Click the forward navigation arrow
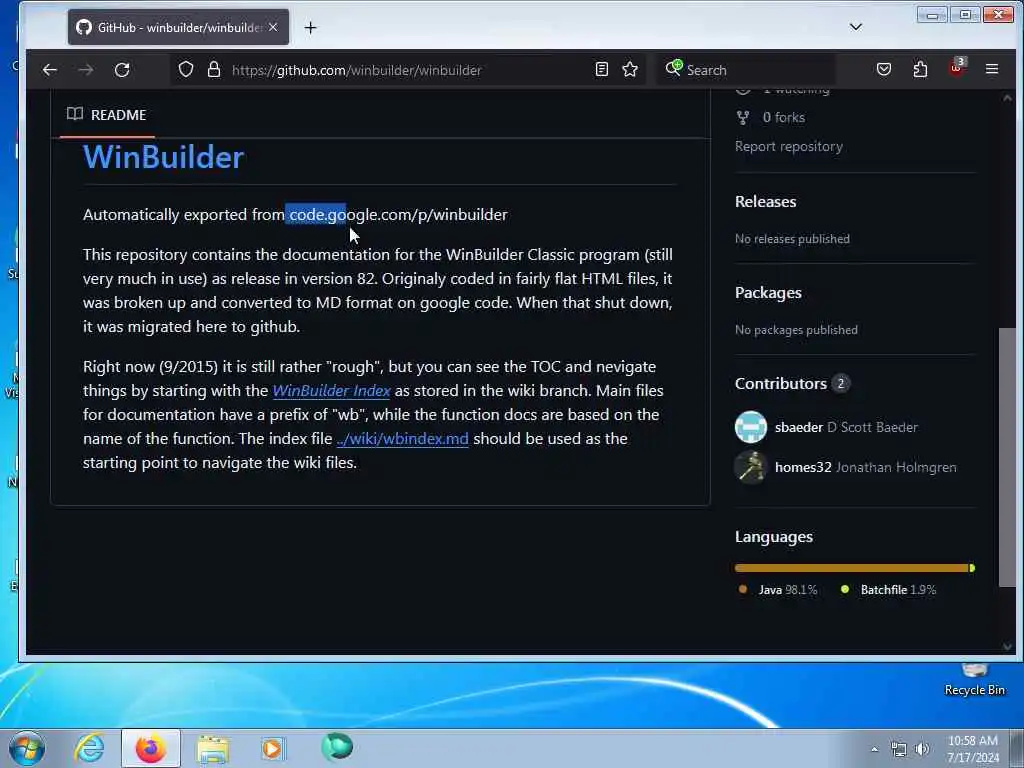 pyautogui.click(x=86, y=70)
